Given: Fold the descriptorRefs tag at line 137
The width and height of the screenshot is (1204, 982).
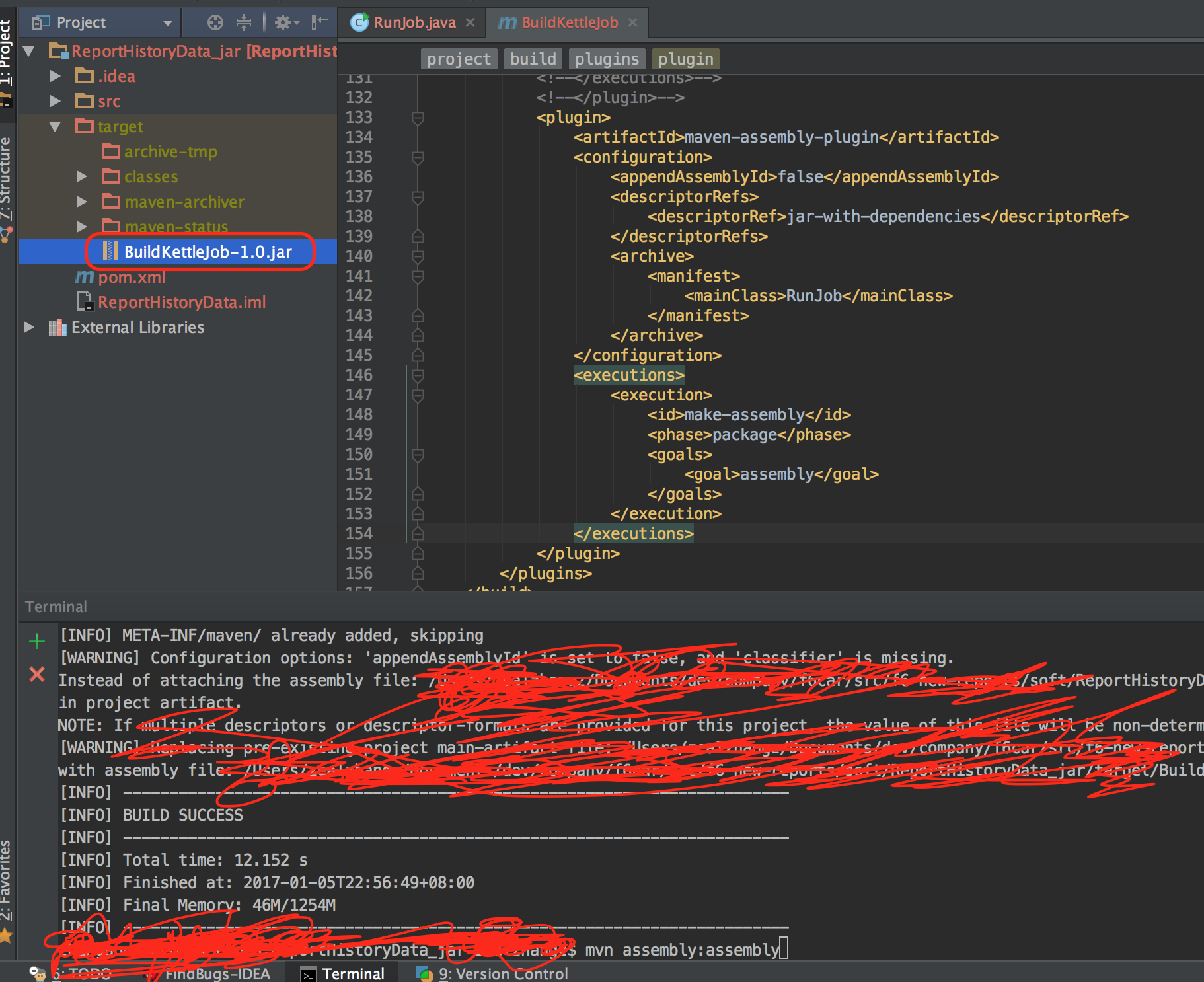Looking at the screenshot, I should pyautogui.click(x=418, y=197).
